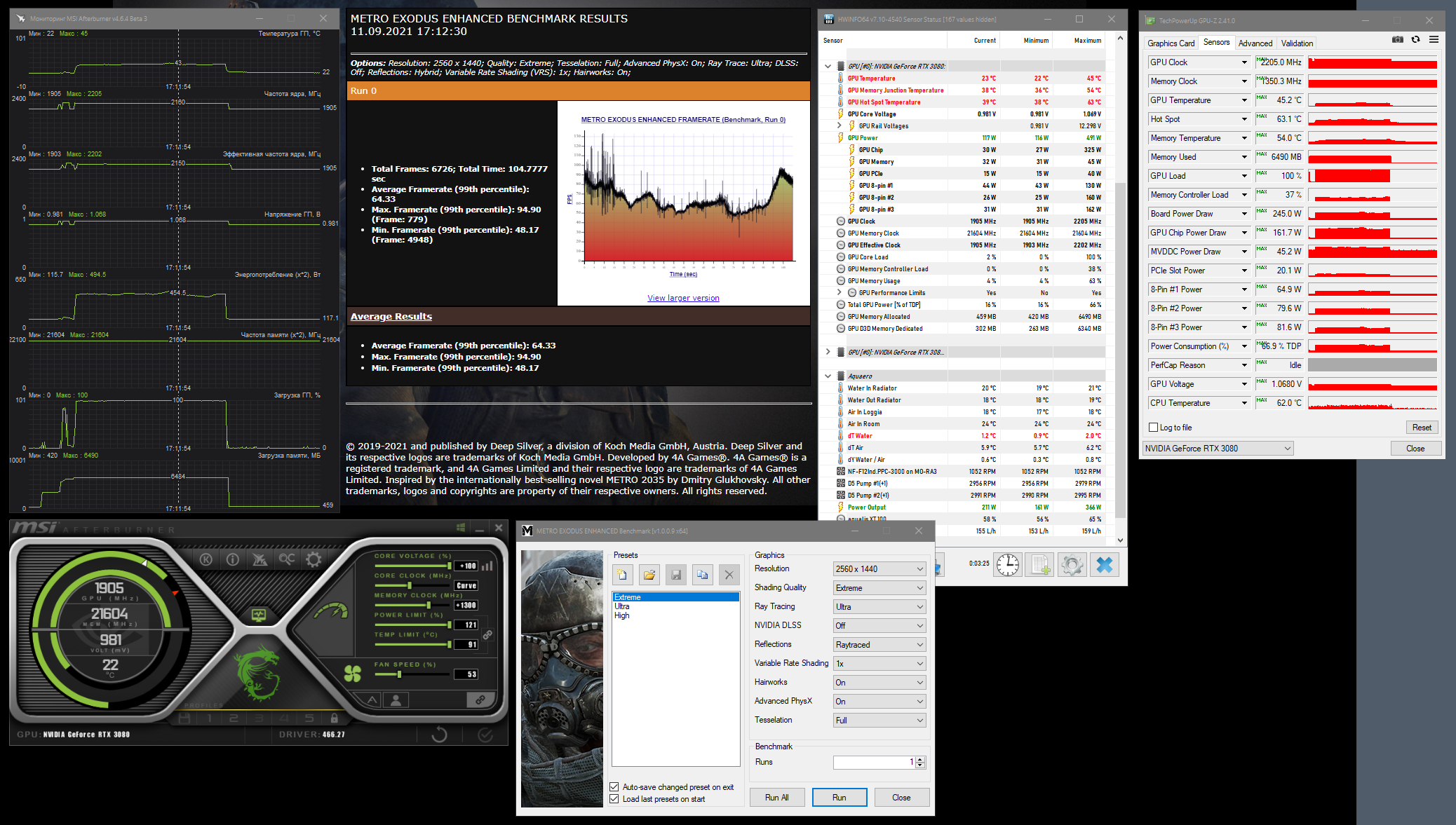
Task: Switch to the GPU-Z Graphics Card tab
Action: point(1171,43)
